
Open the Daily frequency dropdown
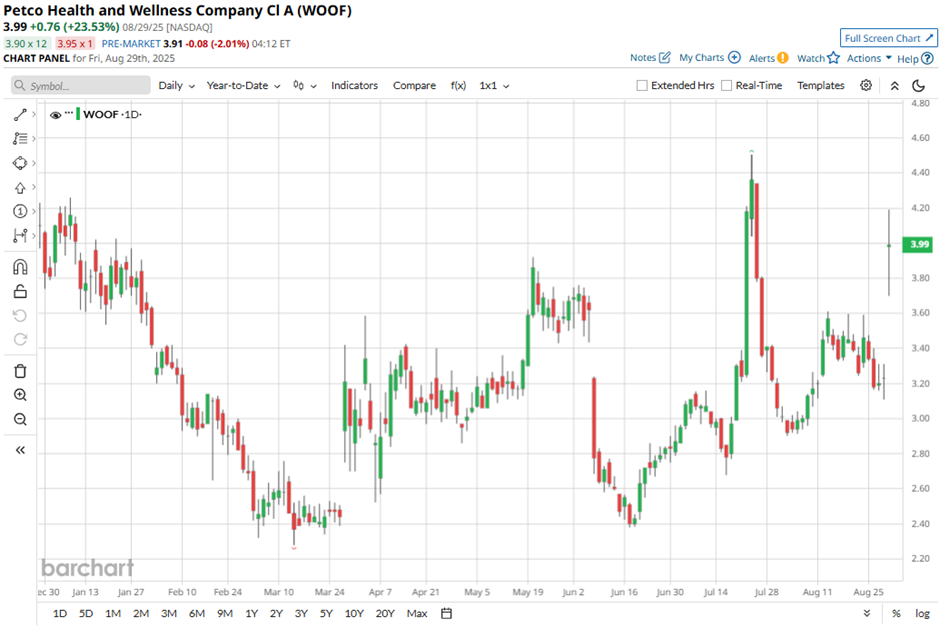[176, 86]
